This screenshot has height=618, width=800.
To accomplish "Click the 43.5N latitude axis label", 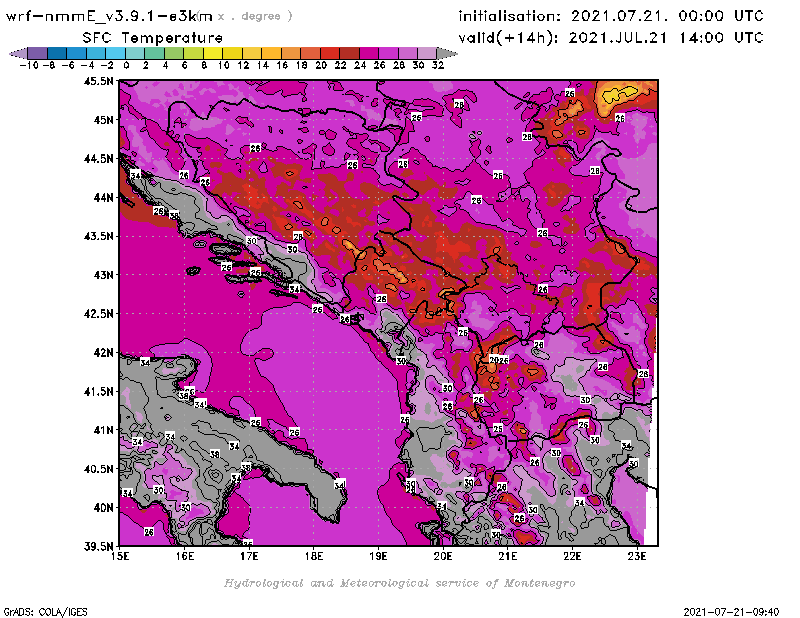I will tap(98, 236).
